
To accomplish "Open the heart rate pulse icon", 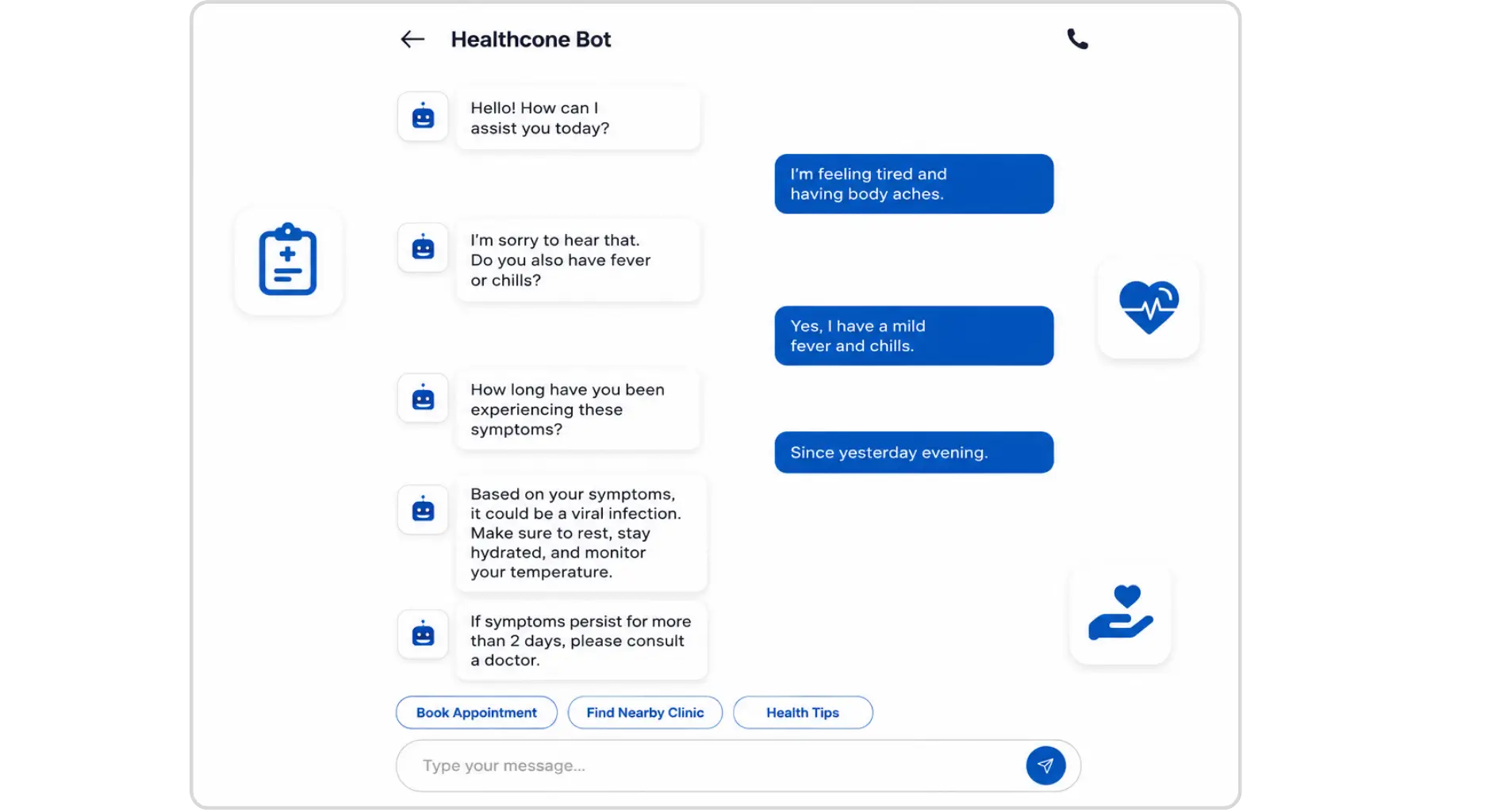I will tap(1149, 308).
